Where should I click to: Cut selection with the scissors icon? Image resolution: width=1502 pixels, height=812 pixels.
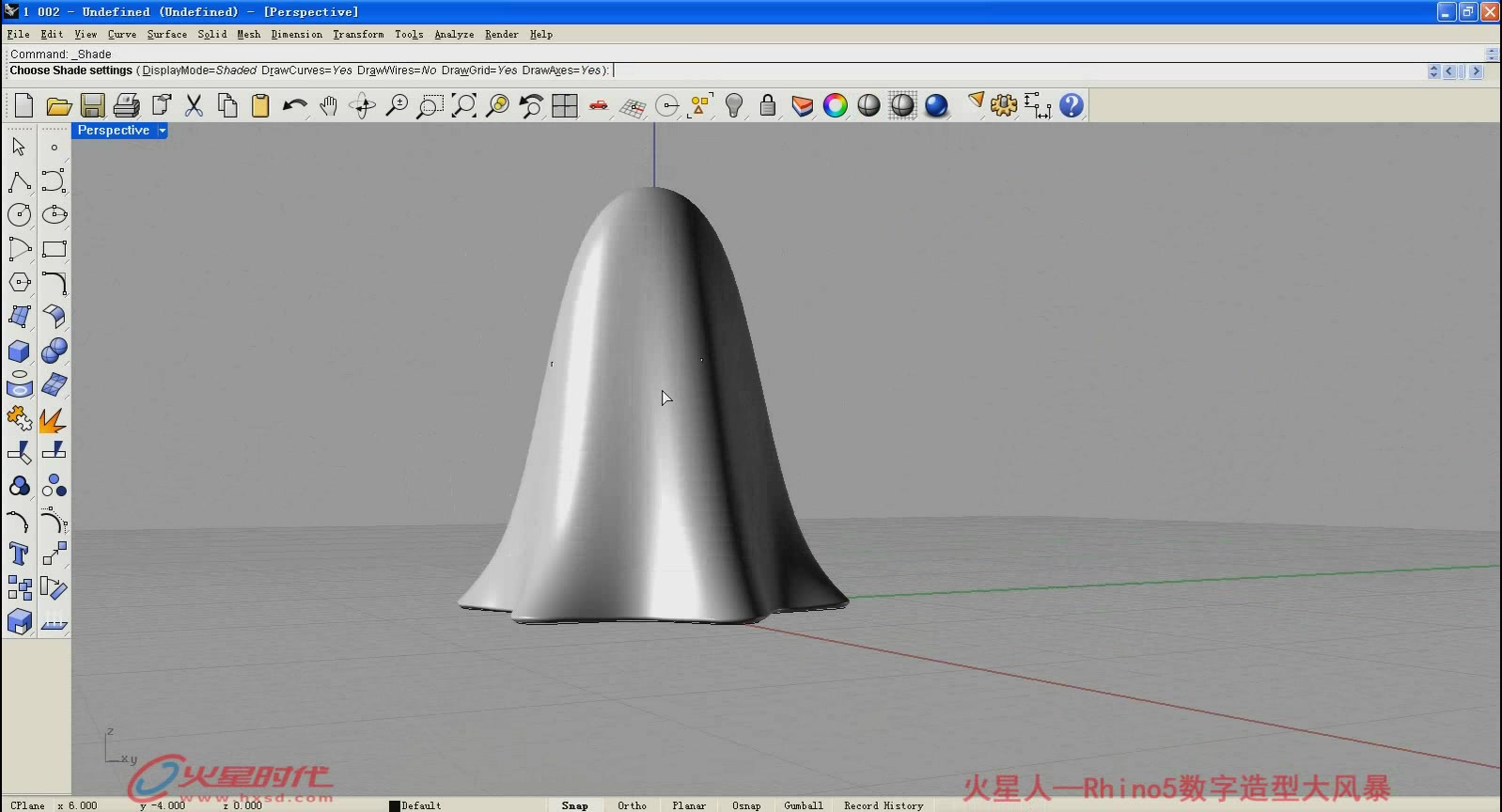coord(194,105)
